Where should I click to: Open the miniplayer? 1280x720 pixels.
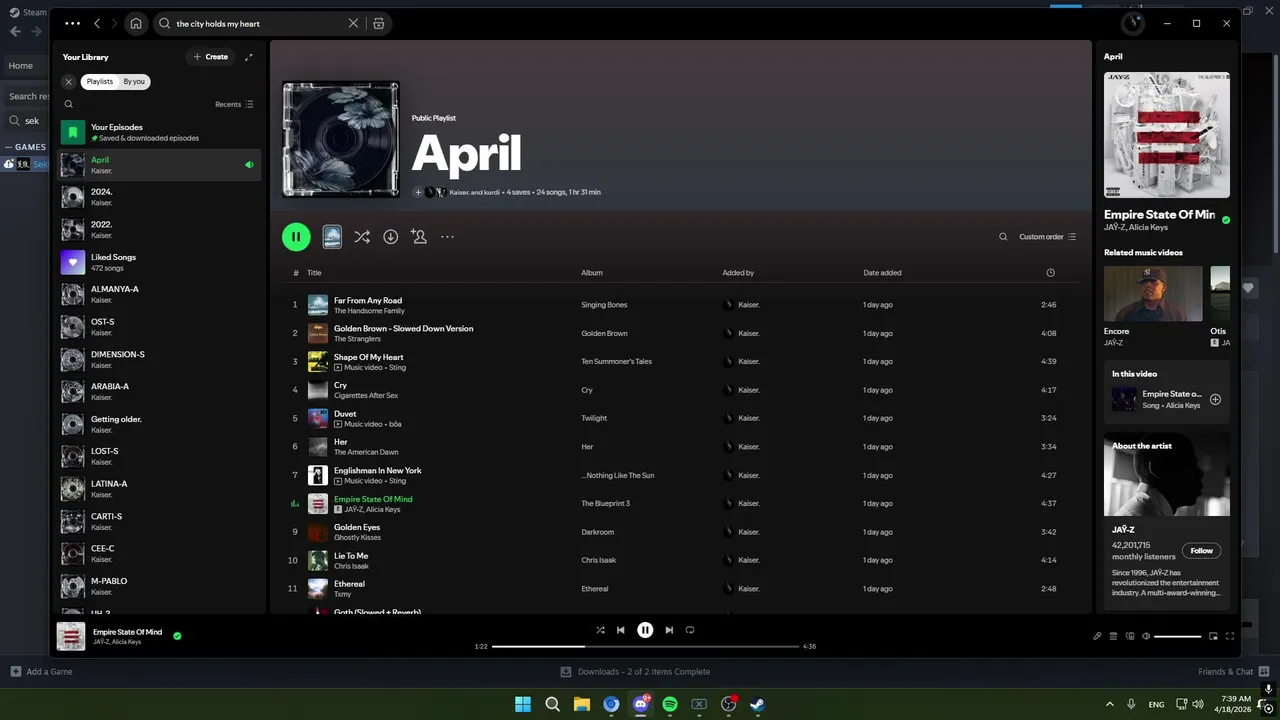pyautogui.click(x=1213, y=636)
